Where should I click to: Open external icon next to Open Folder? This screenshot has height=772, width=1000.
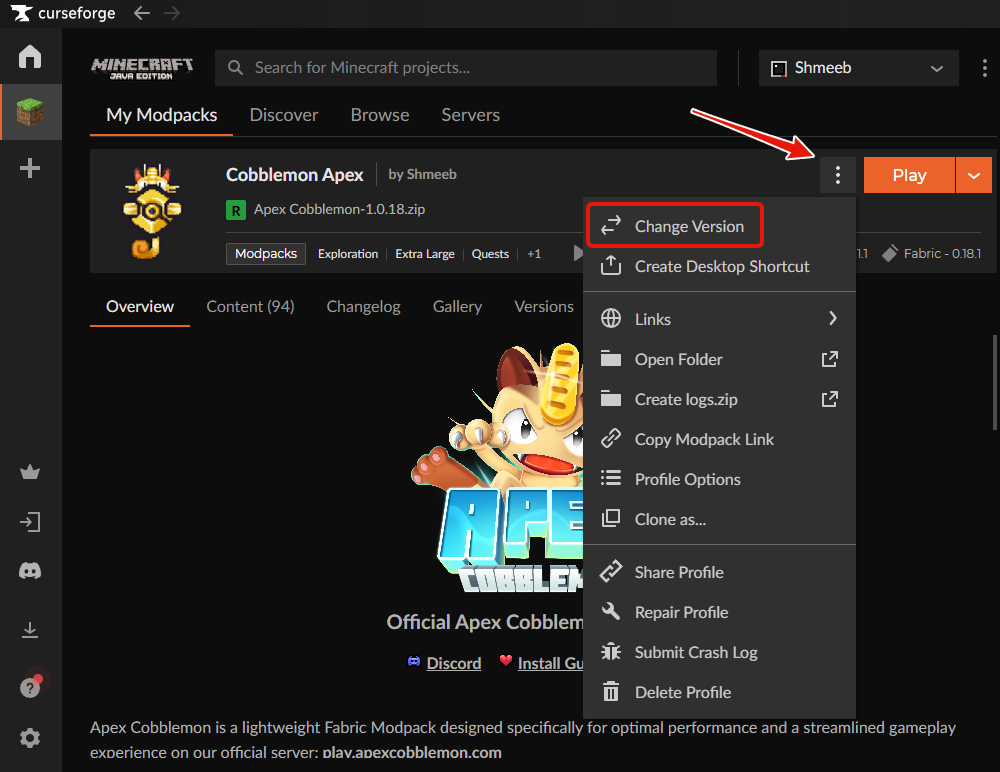(x=829, y=359)
